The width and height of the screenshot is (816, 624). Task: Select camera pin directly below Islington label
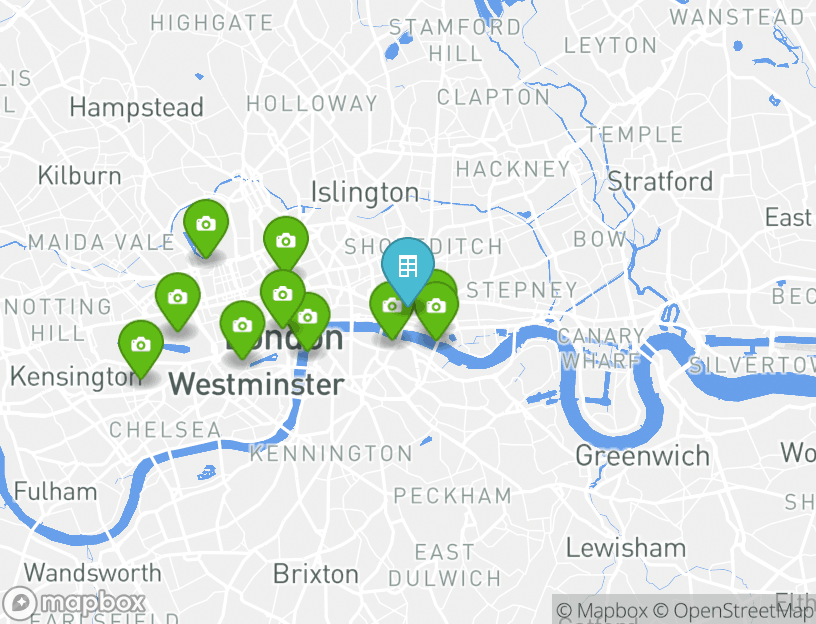(x=286, y=241)
